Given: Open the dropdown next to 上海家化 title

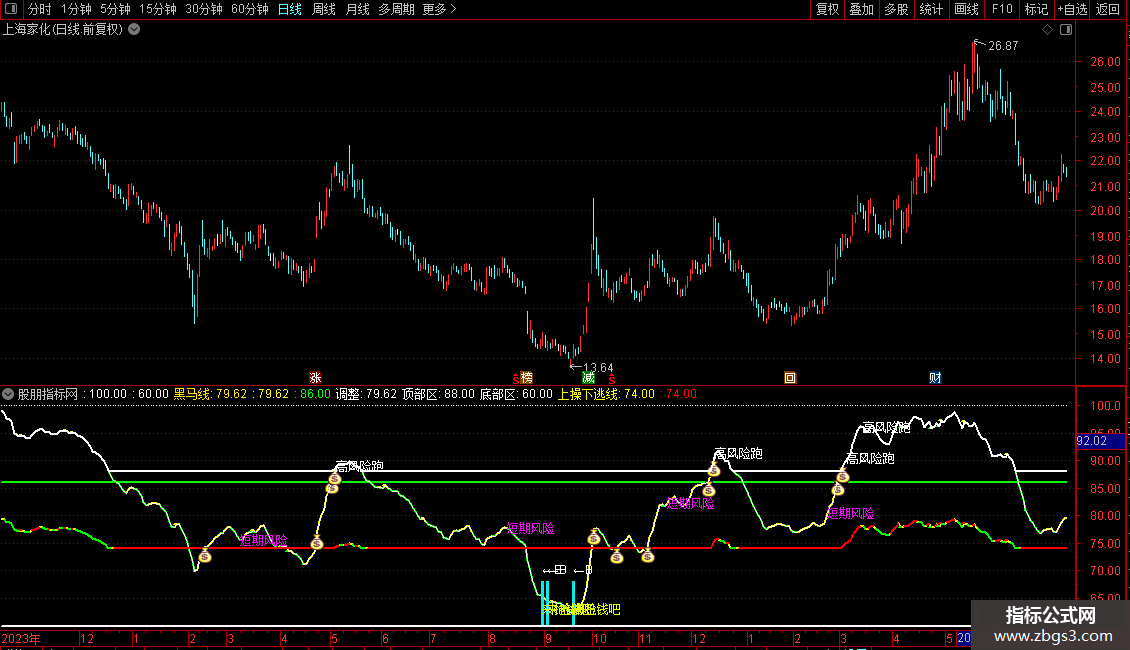Looking at the screenshot, I should tap(134, 30).
